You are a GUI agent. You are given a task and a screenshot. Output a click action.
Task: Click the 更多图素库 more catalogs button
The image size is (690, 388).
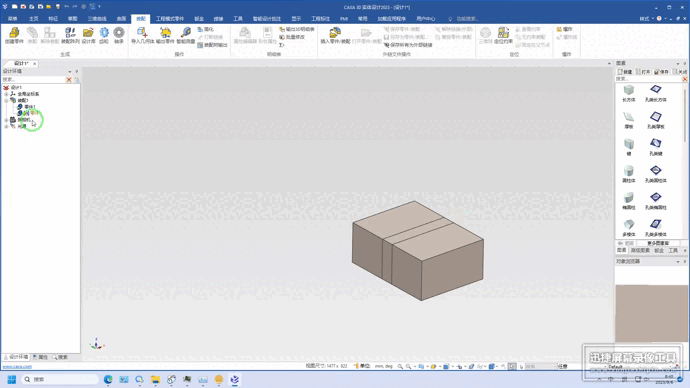[x=658, y=243]
